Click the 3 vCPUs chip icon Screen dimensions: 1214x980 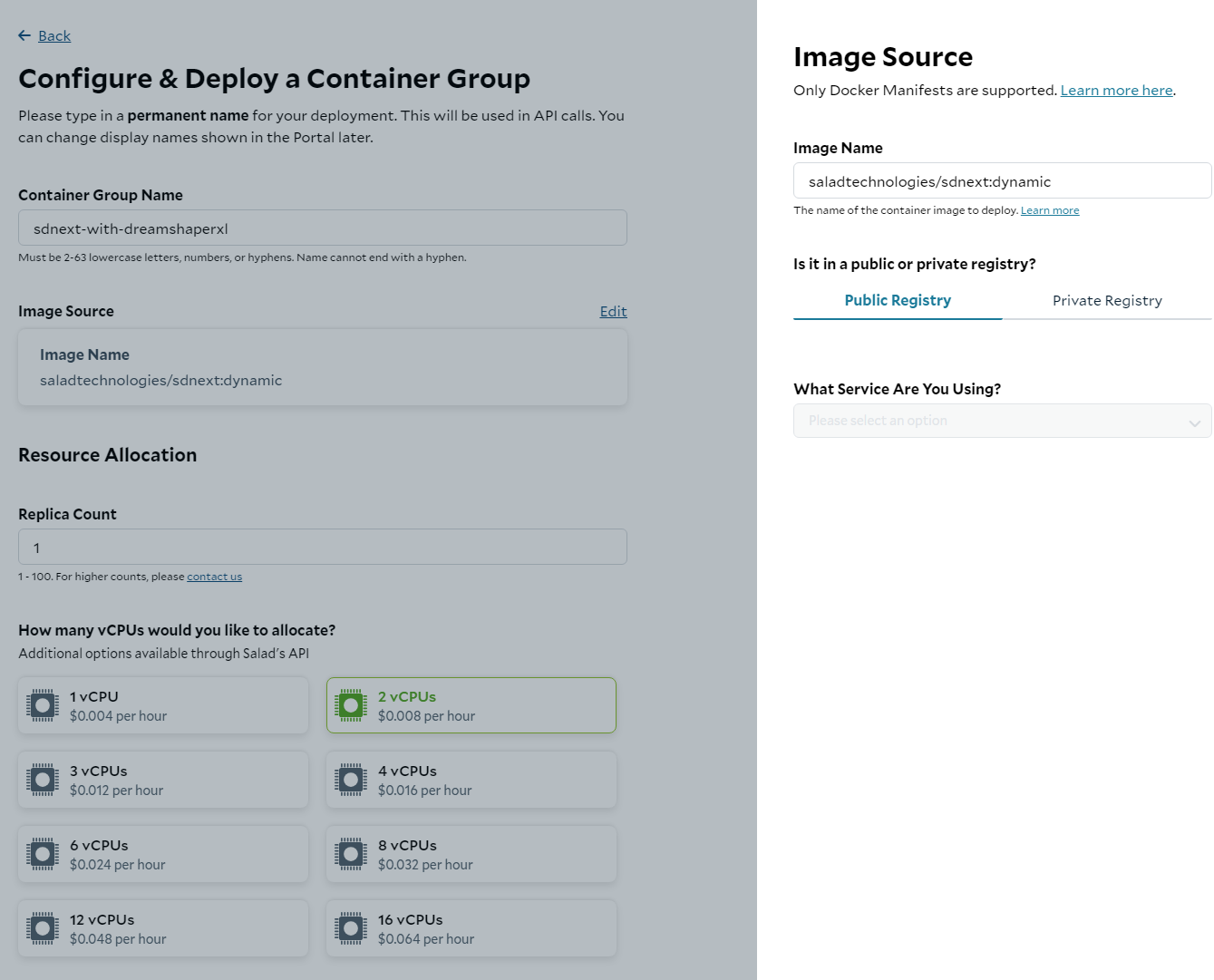click(43, 780)
